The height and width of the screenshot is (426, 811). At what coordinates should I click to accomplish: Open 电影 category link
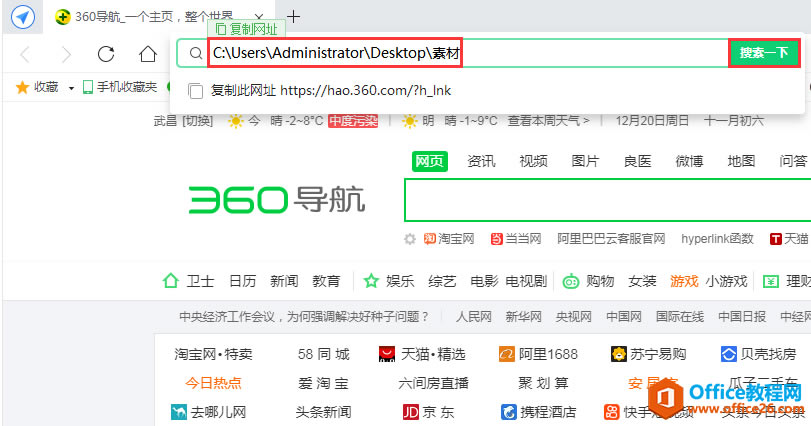[484, 281]
